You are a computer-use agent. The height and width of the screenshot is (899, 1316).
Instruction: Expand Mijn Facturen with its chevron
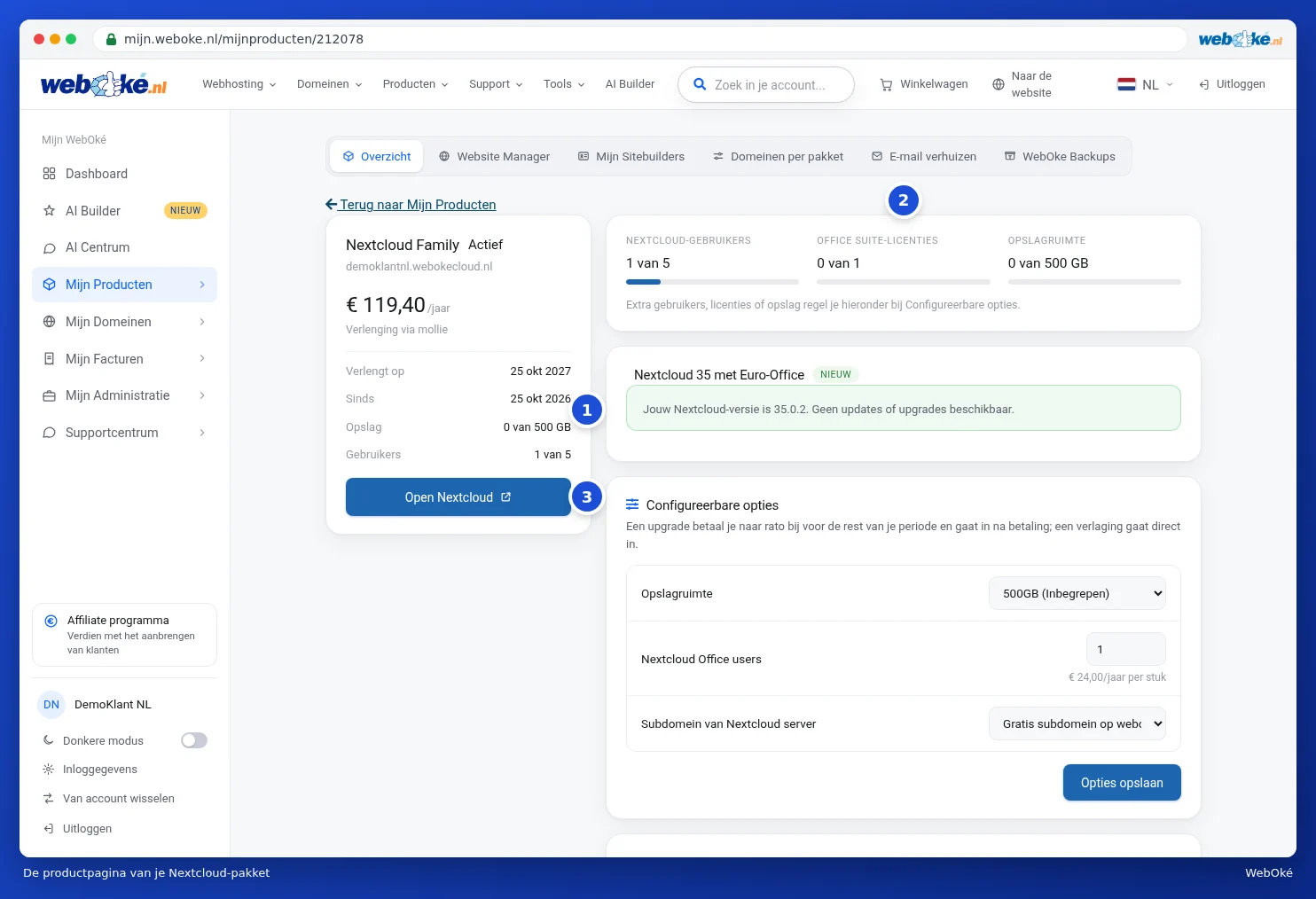[x=202, y=359]
